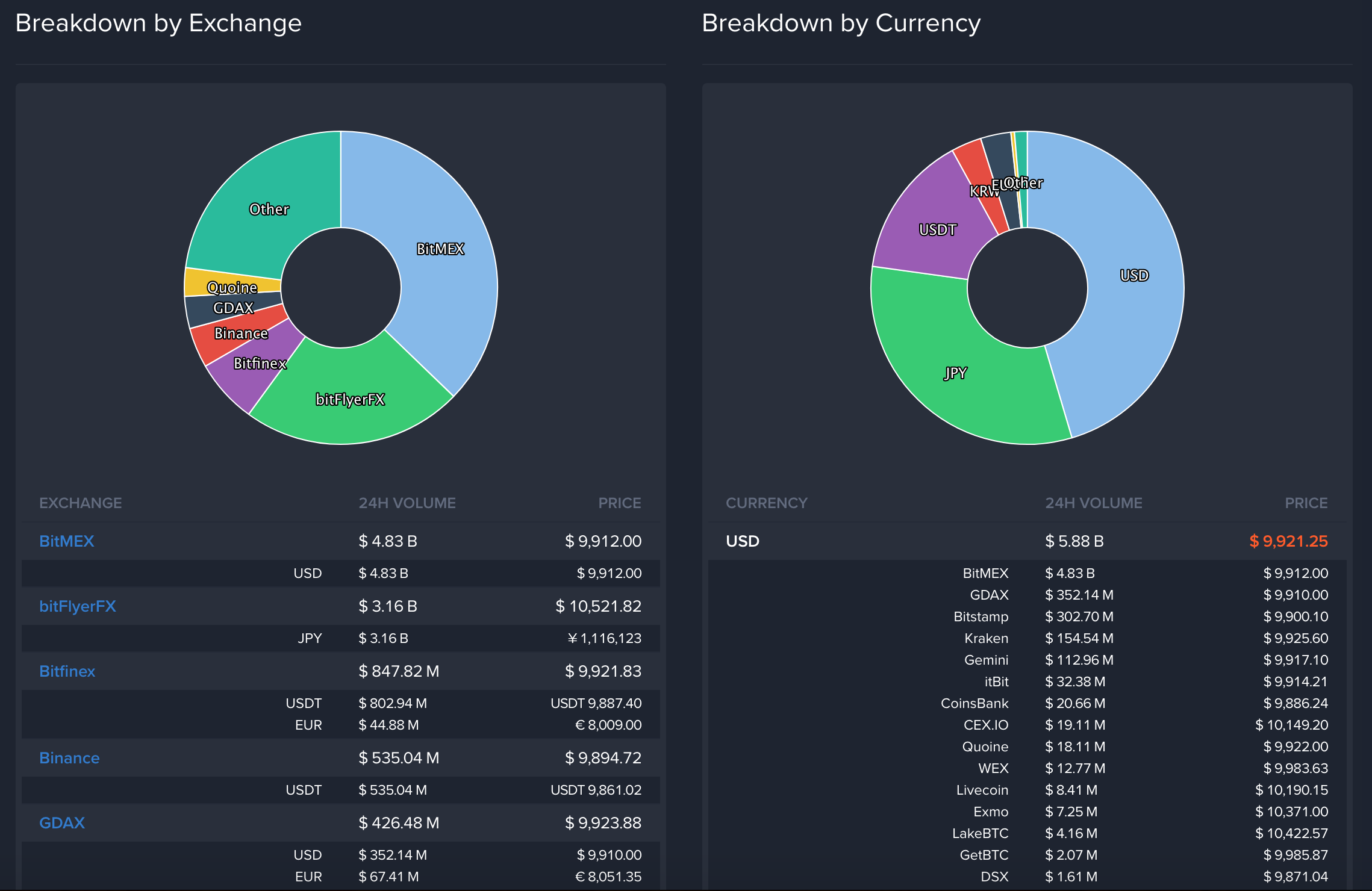Viewport: 1372px width, 891px height.
Task: Click Bitstamp volume $ 302.70 M
Action: (x=1079, y=616)
